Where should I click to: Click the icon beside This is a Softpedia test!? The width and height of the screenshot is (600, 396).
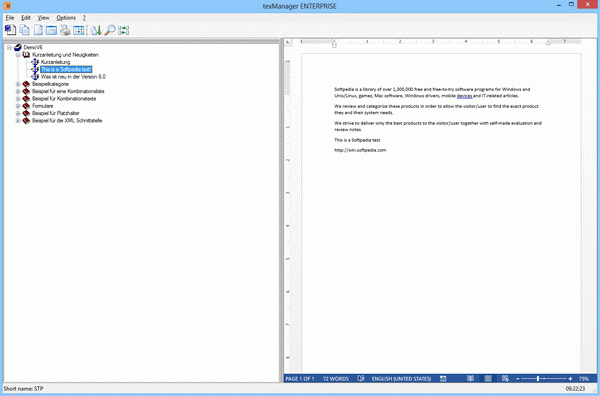pyautogui.click(x=35, y=69)
